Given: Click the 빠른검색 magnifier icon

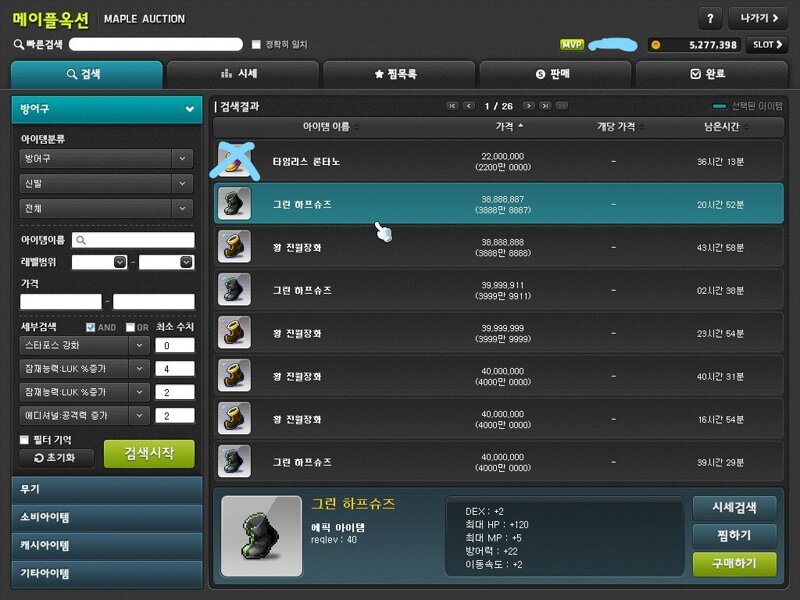Looking at the screenshot, I should [x=18, y=44].
